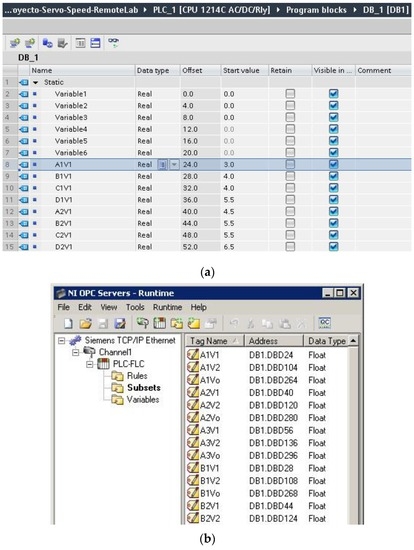Screen dimensions: 414x550
Task: Click the first insert row icon in DB_1 toolbar
Action: coord(15,43)
